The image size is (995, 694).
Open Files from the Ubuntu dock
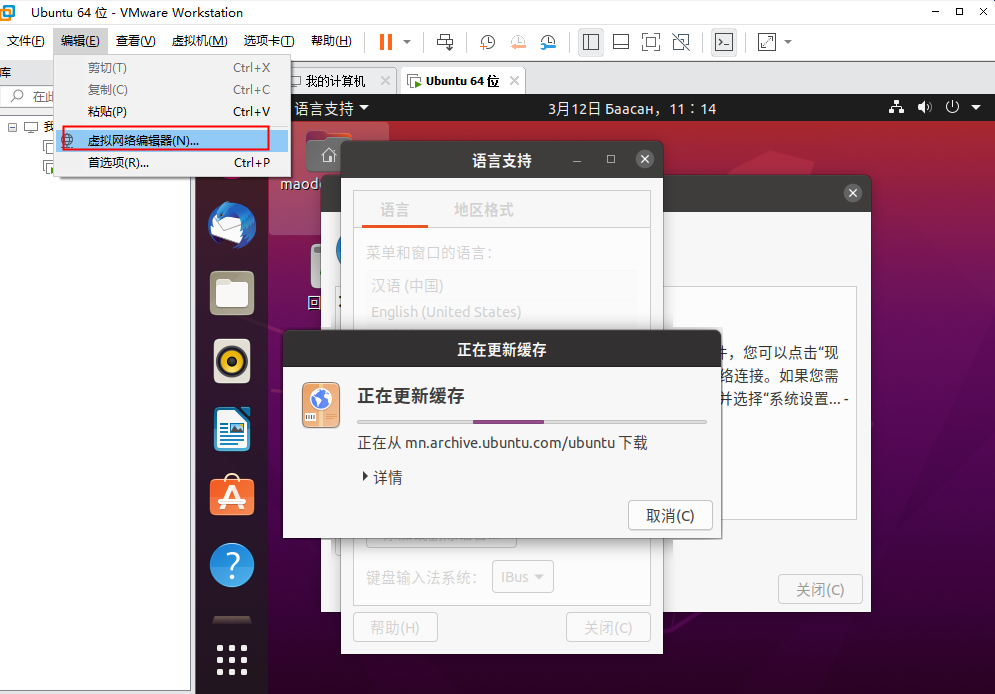click(232, 293)
